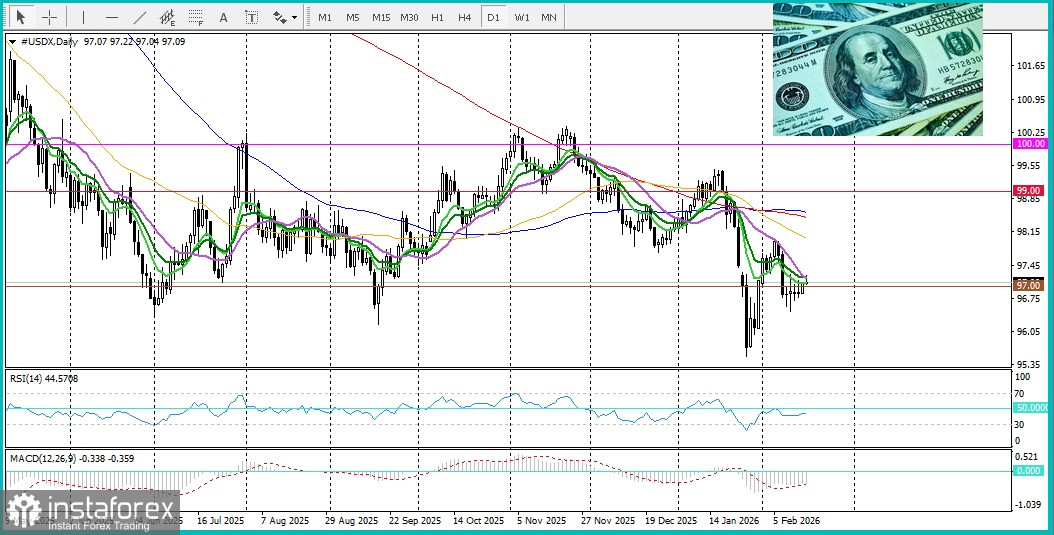The image size is (1054, 535).
Task: Click the H4 timeframe button
Action: tap(464, 17)
